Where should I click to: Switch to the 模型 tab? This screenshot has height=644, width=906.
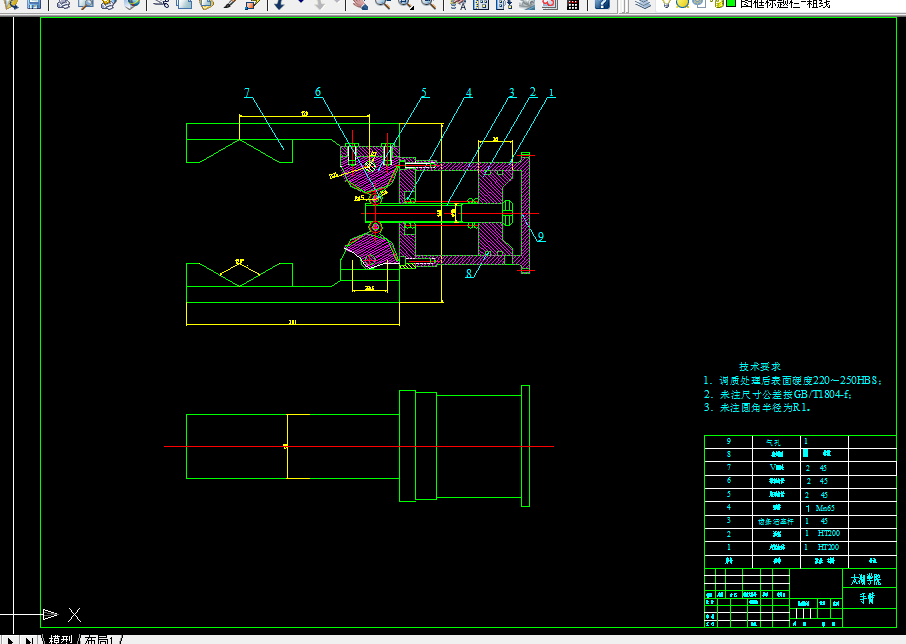[61, 639]
